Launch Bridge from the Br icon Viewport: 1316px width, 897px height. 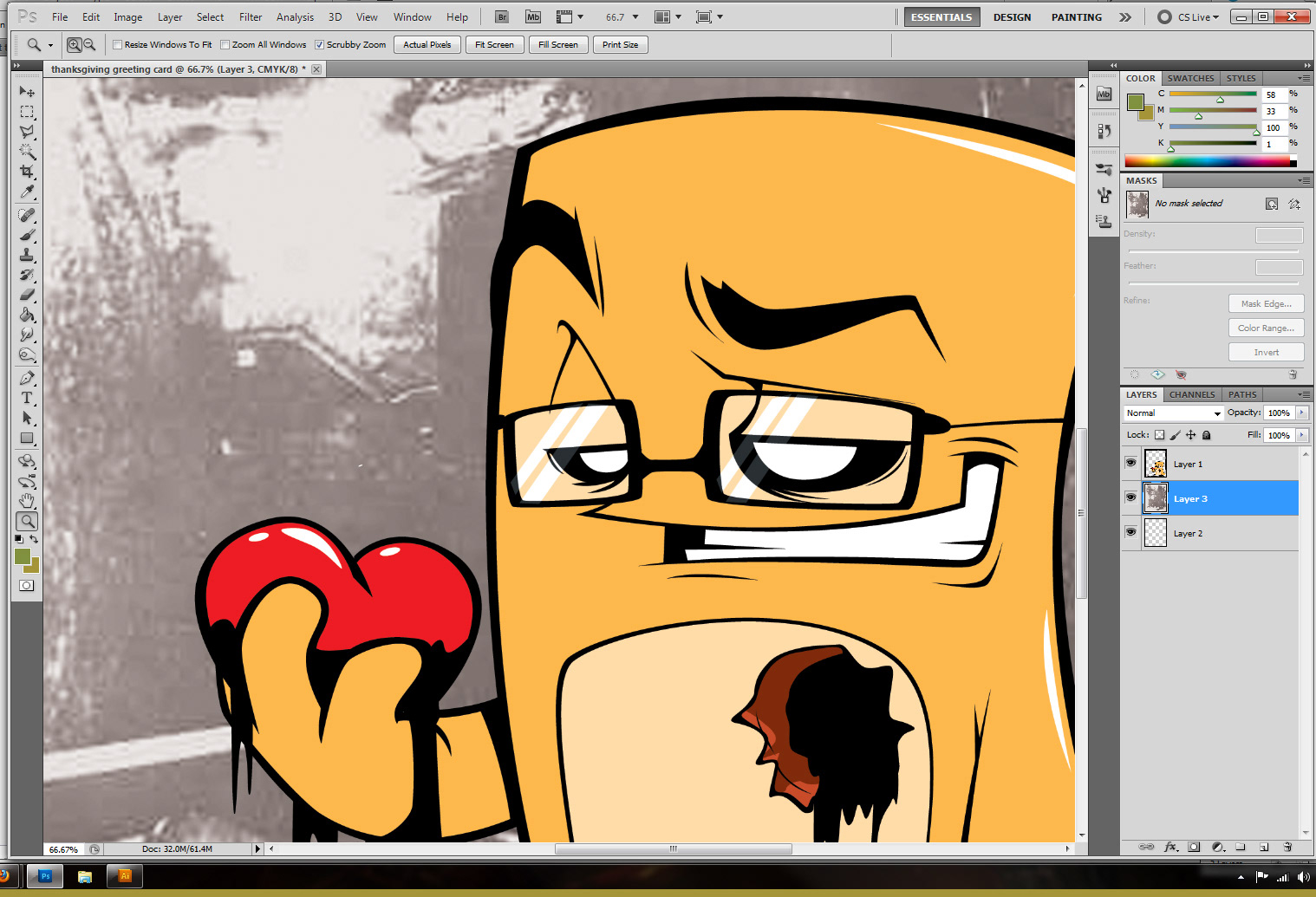(502, 17)
